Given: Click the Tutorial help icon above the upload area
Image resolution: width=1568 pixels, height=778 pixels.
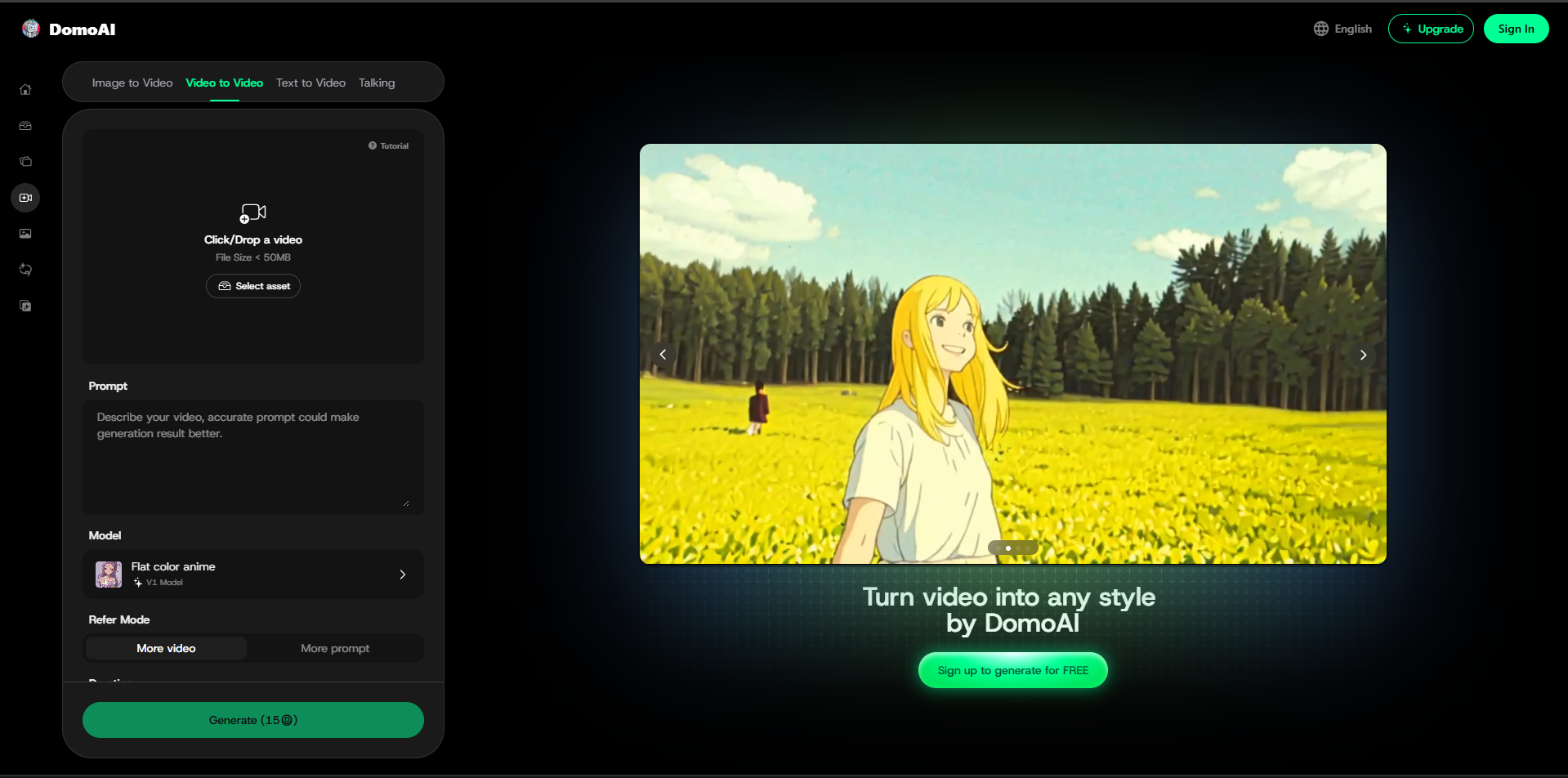Looking at the screenshot, I should coord(373,145).
